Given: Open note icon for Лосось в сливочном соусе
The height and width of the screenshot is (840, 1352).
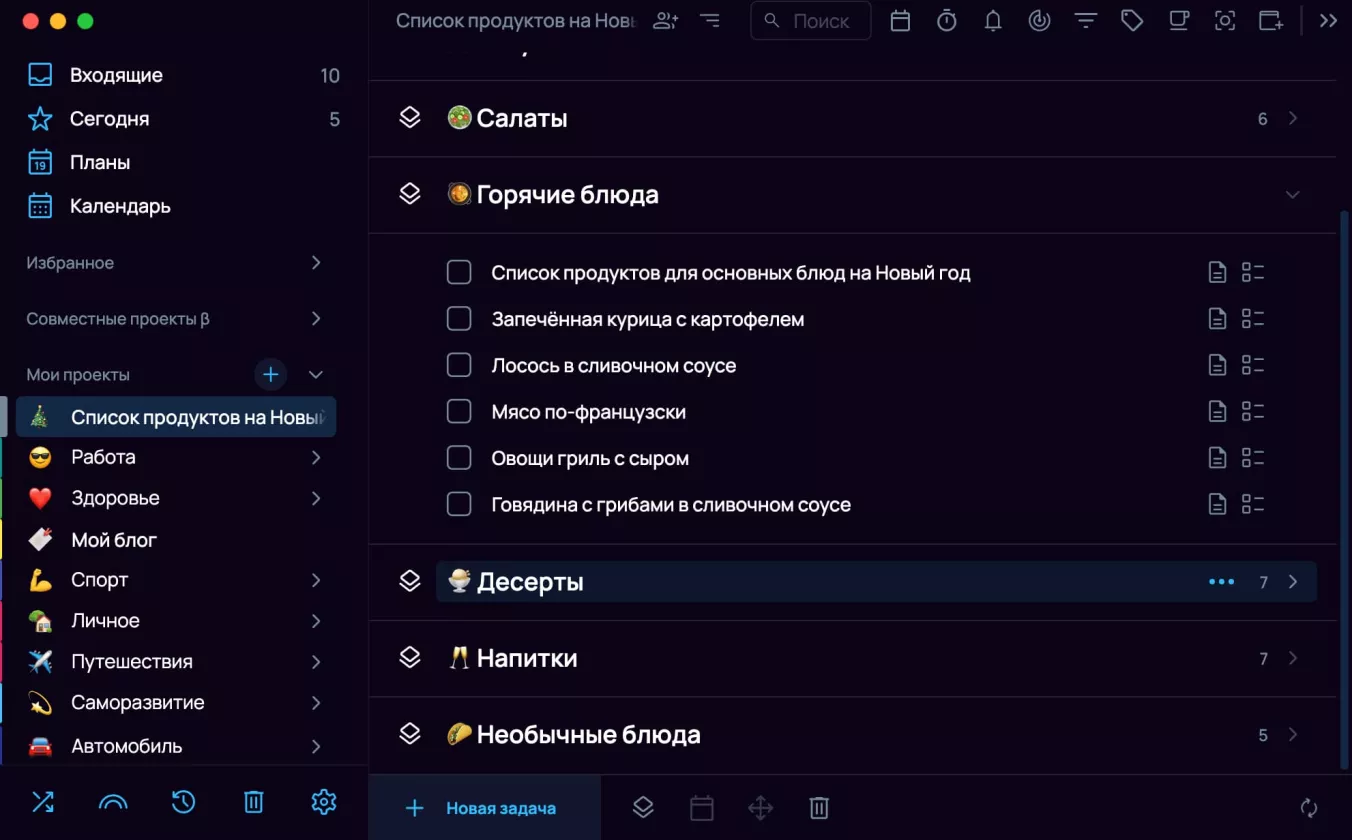Looking at the screenshot, I should [x=1217, y=365].
